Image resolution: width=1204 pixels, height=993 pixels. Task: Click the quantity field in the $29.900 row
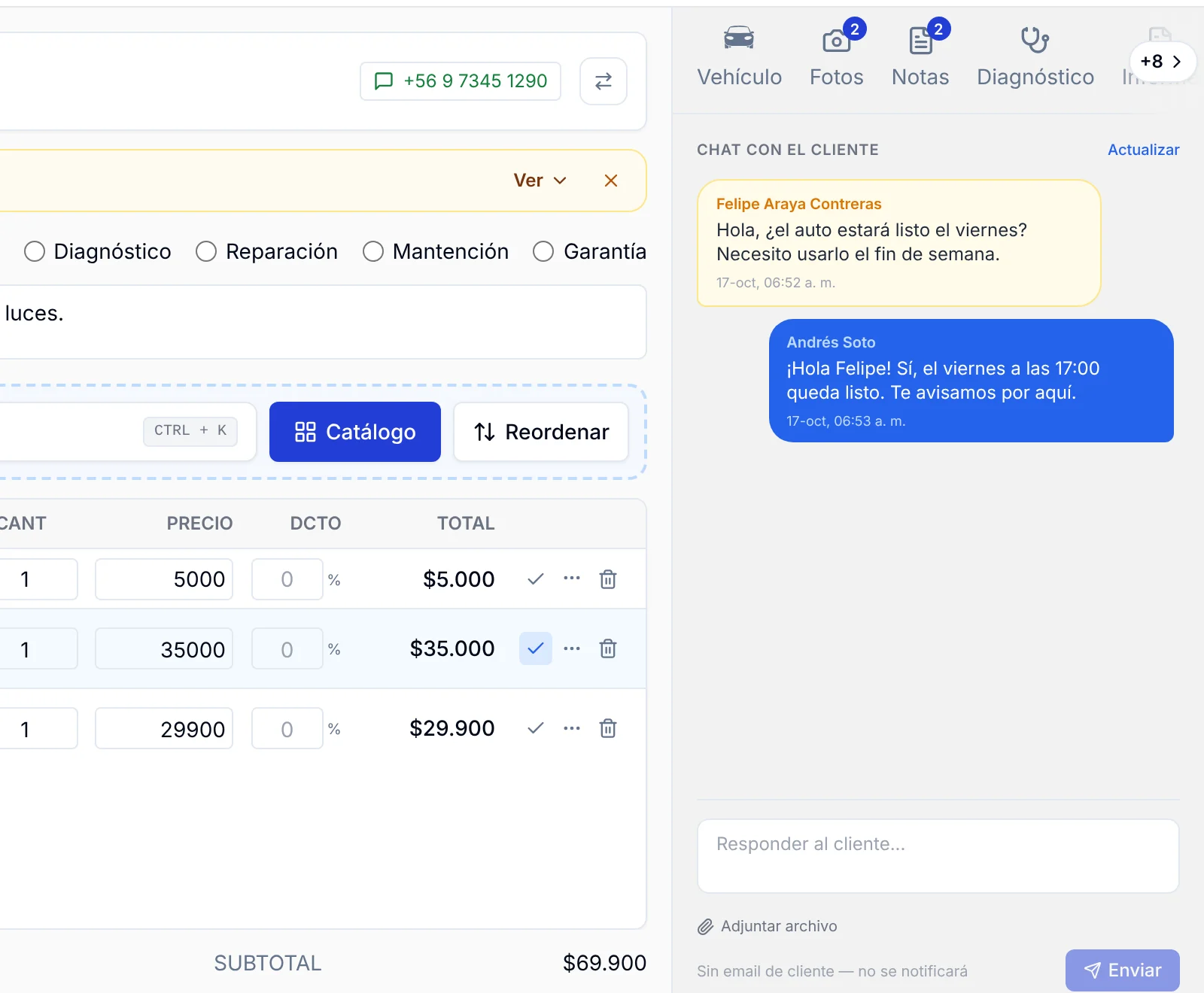pyautogui.click(x=38, y=728)
